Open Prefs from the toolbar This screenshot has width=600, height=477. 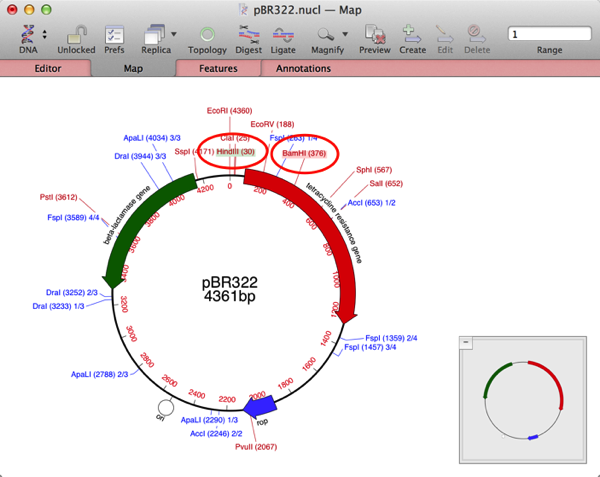coord(114,34)
